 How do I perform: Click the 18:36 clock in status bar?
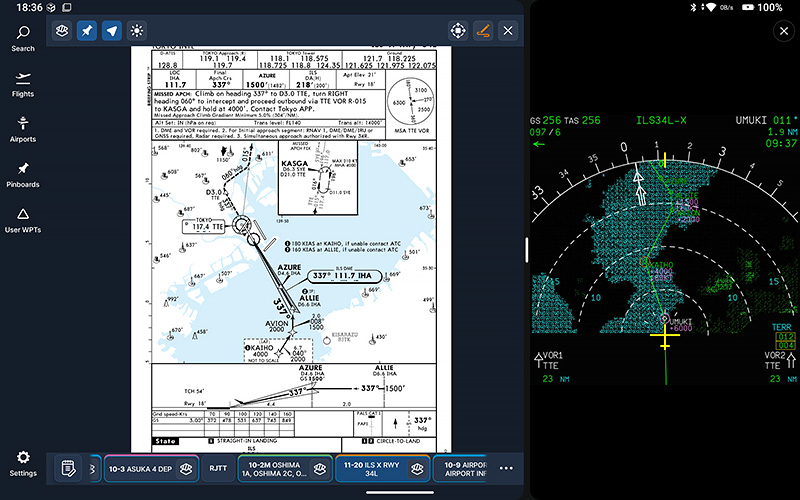(30, 7)
